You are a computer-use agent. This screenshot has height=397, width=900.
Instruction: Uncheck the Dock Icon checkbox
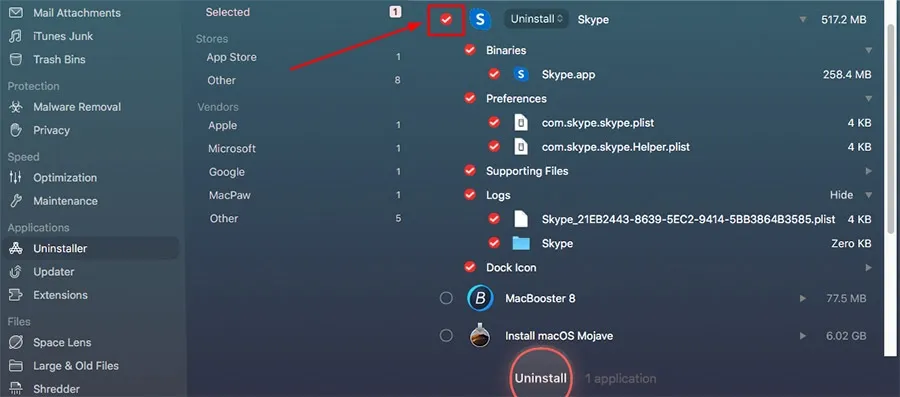pyautogui.click(x=470, y=267)
